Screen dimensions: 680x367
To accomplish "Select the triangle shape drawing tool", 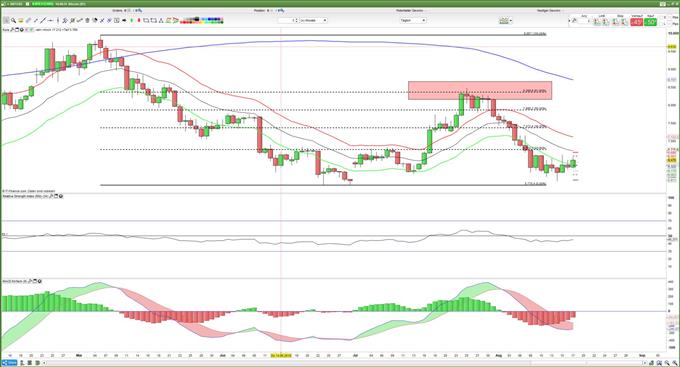I will pyautogui.click(x=161, y=20).
